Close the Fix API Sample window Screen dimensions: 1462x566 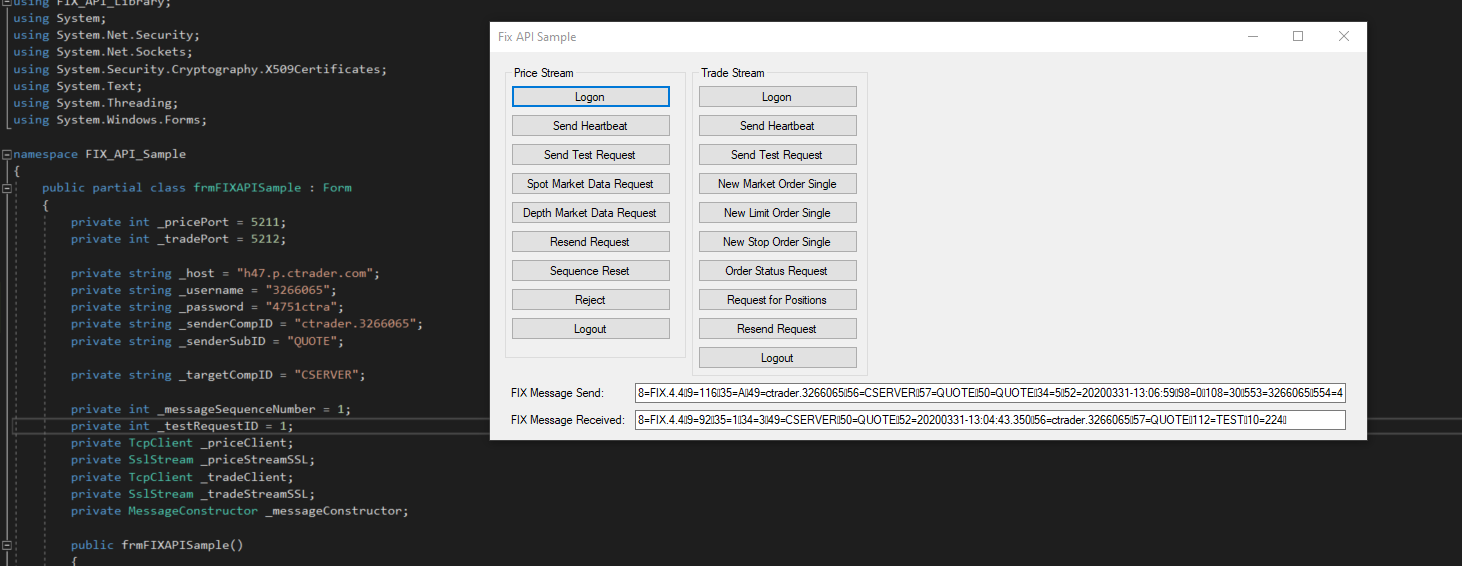1344,37
